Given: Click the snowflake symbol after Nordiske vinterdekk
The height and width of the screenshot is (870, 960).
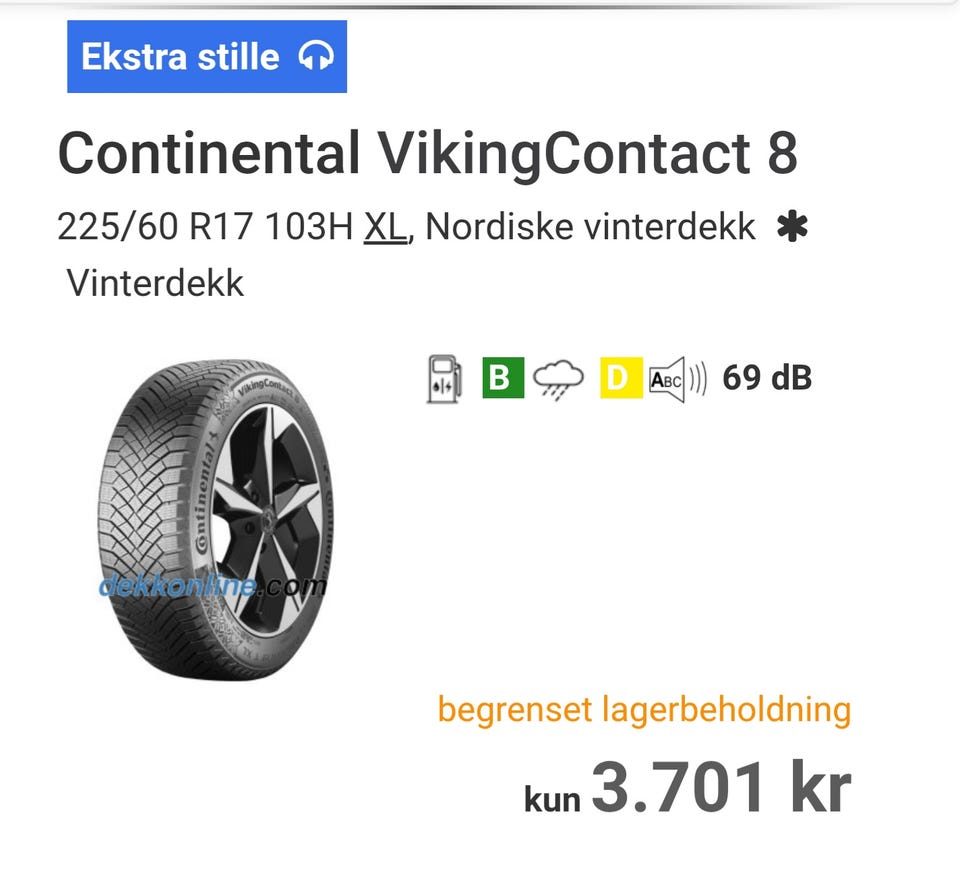Looking at the screenshot, I should click(x=791, y=229).
